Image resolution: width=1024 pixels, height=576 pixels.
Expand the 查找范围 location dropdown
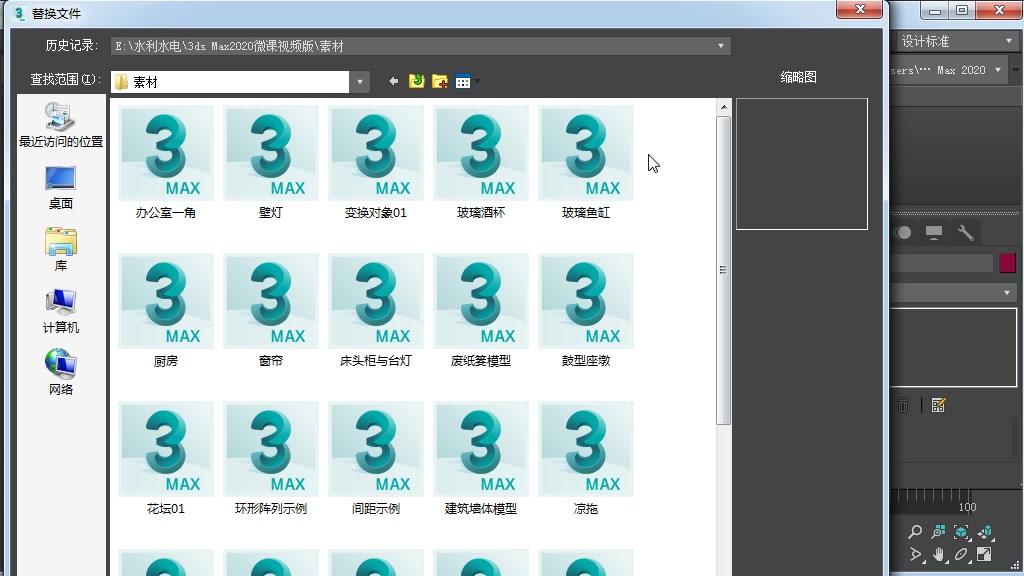pyautogui.click(x=358, y=81)
